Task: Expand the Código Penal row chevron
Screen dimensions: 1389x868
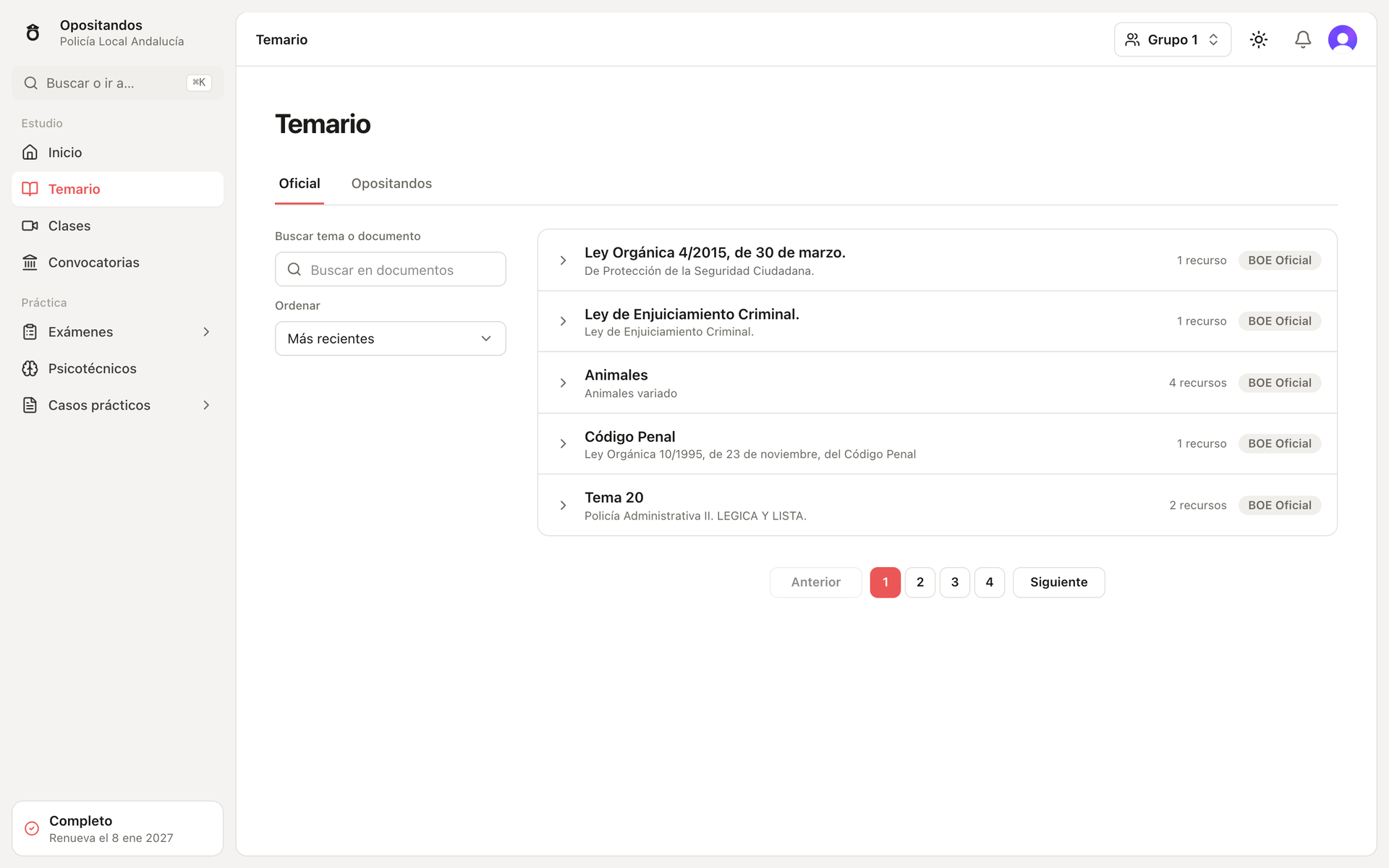Action: (563, 443)
